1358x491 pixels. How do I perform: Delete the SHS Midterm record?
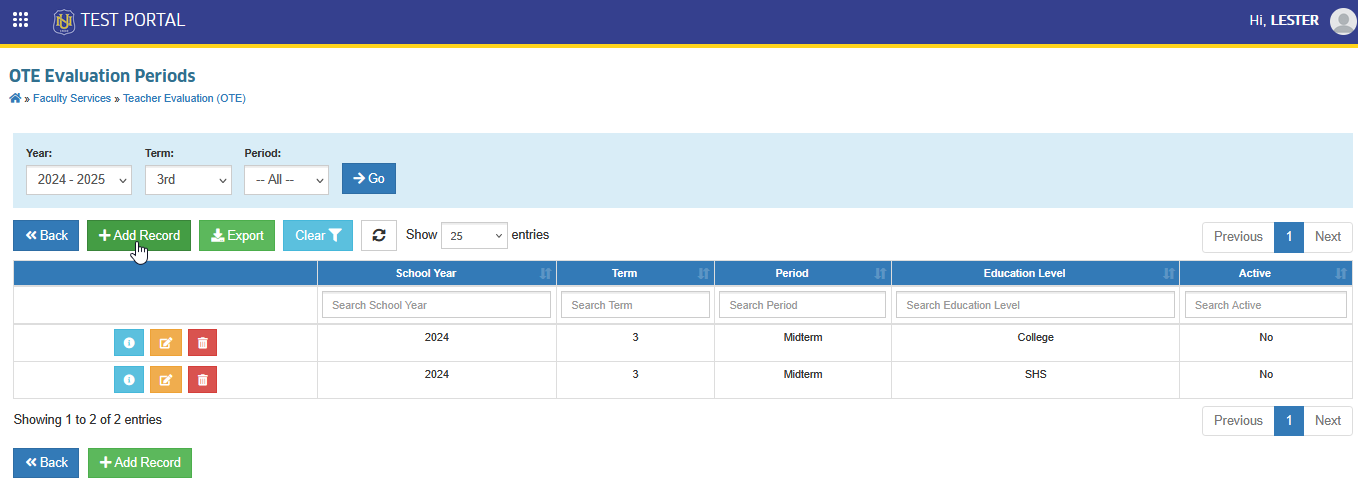tap(202, 380)
